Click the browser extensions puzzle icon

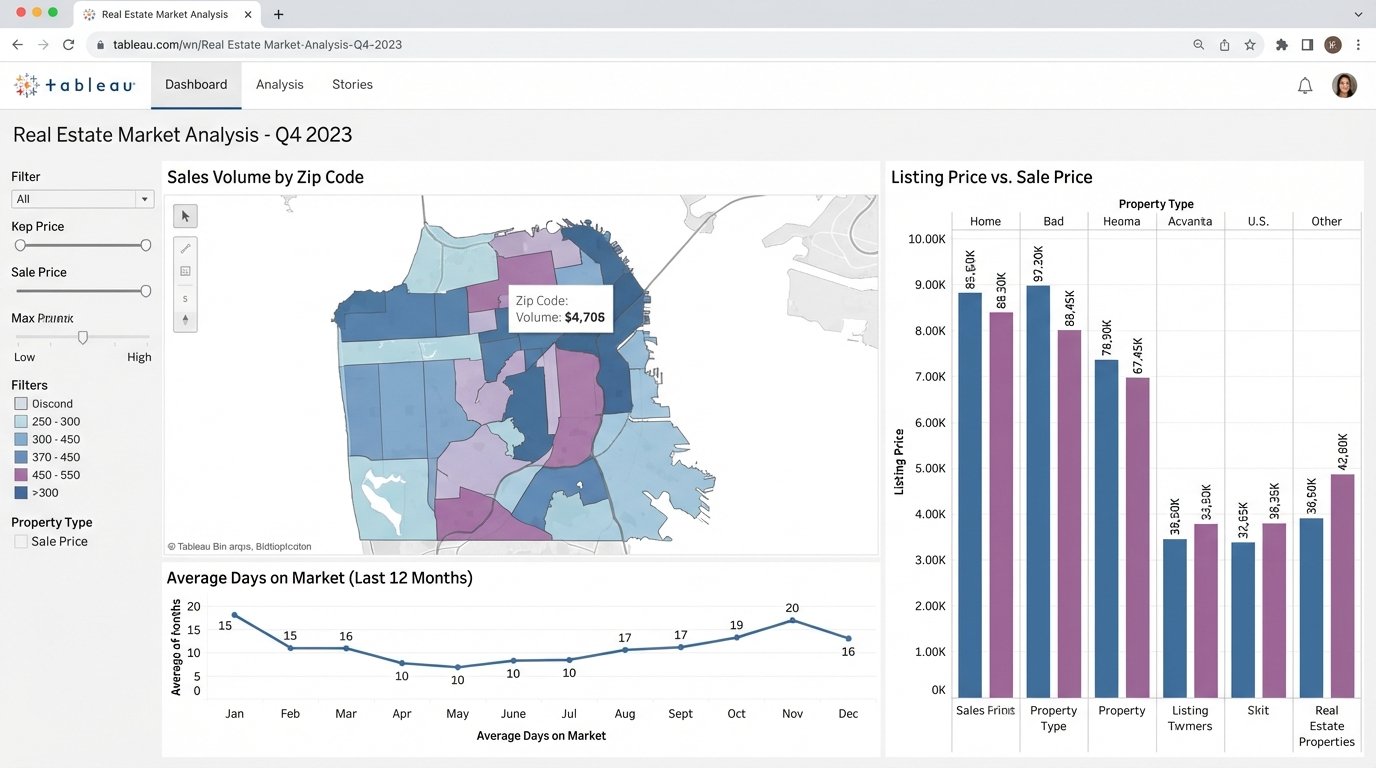pyautogui.click(x=1283, y=44)
